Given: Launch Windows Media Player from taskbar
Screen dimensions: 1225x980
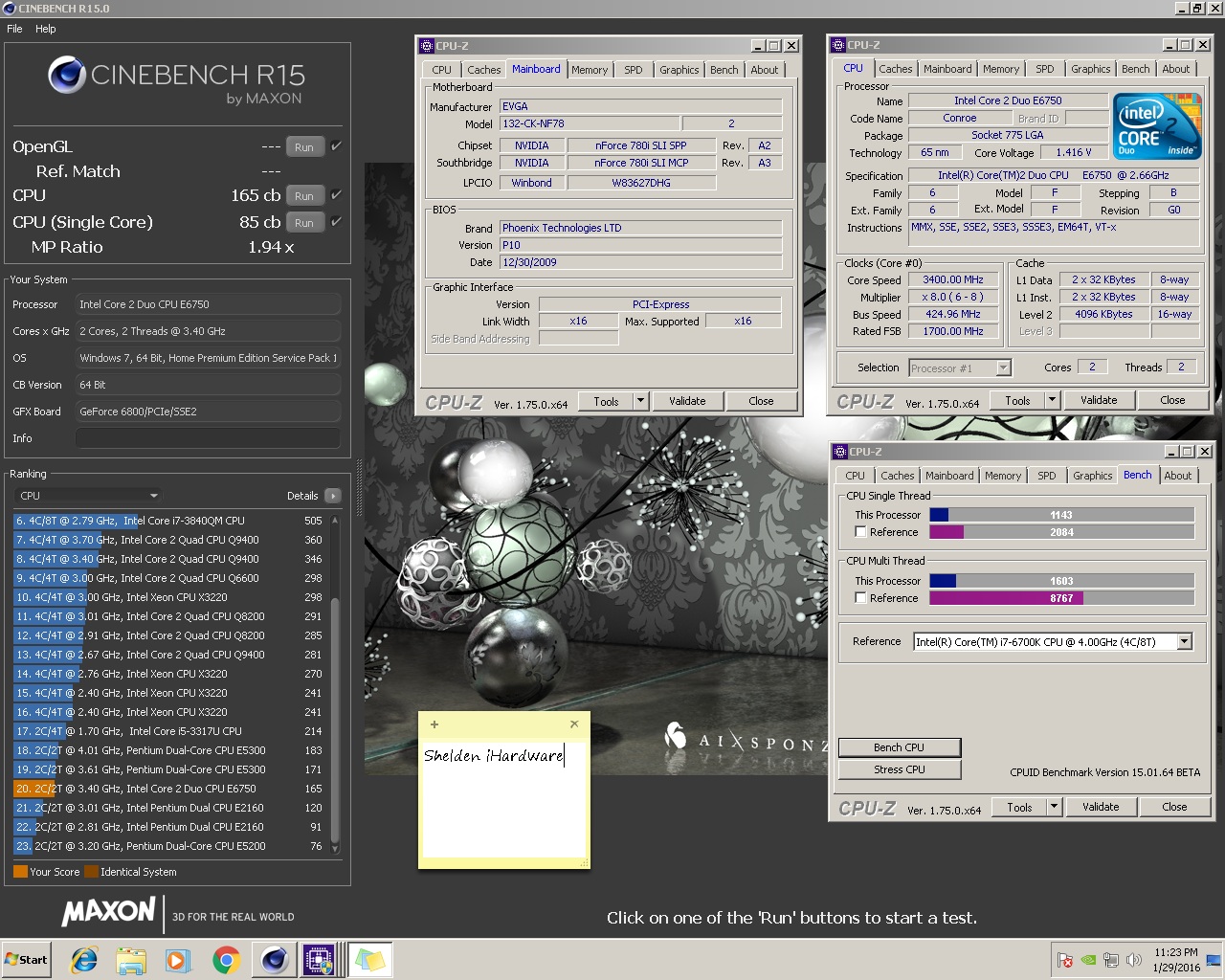Looking at the screenshot, I should pyautogui.click(x=178, y=960).
